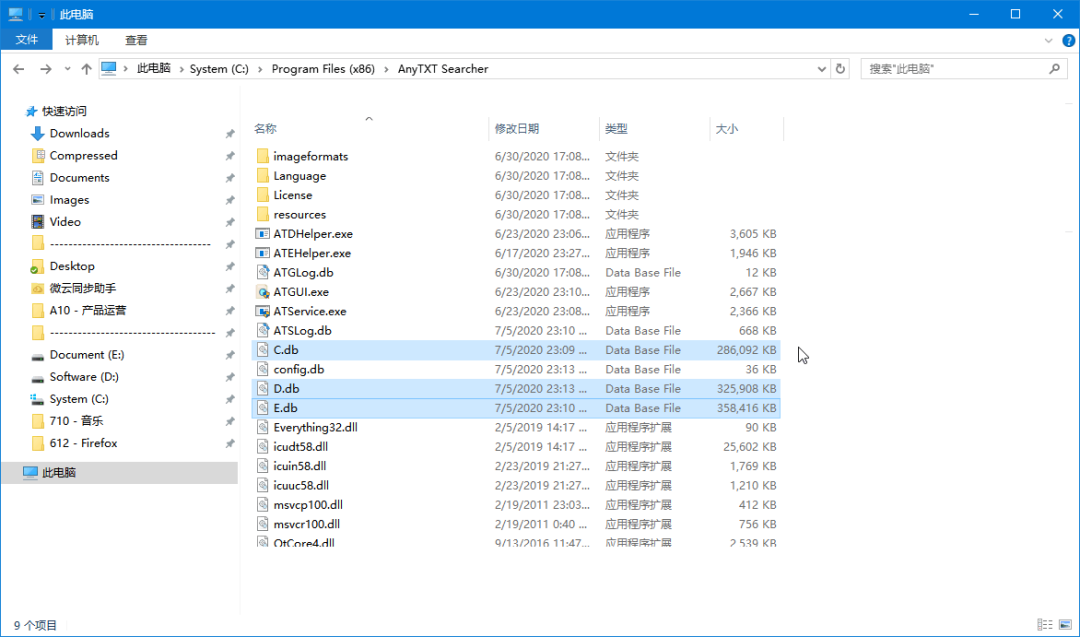1080x637 pixels.
Task: Open the 查看 ribbon tab
Action: coord(136,40)
